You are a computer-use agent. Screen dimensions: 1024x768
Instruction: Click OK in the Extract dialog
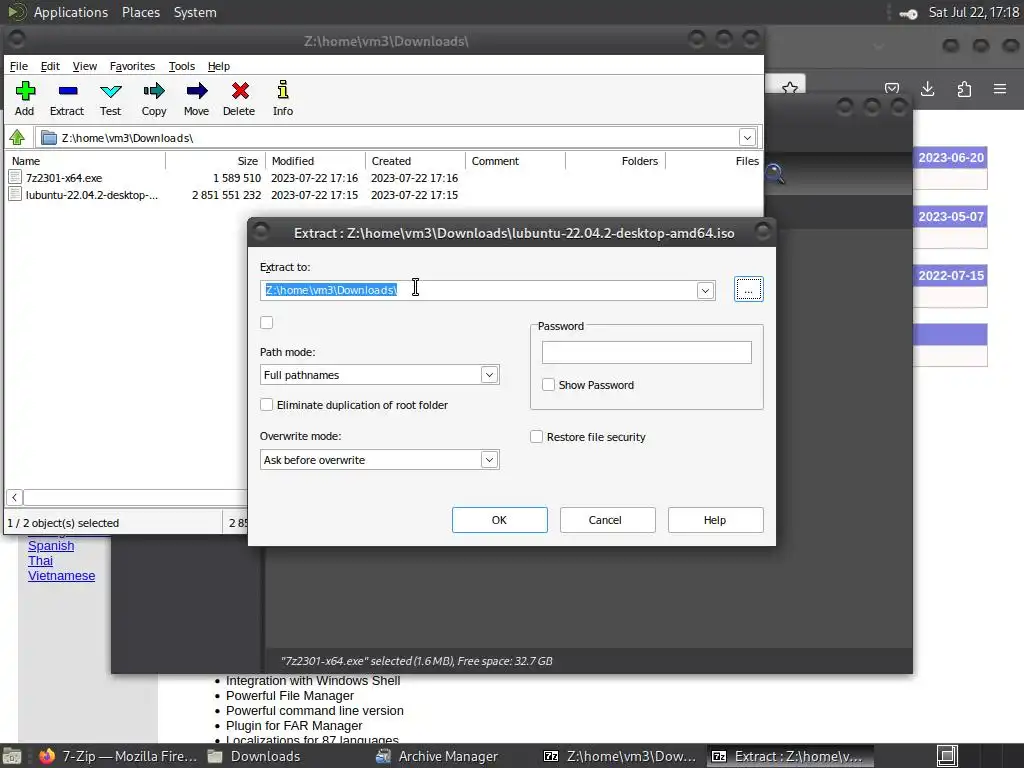[500, 520]
